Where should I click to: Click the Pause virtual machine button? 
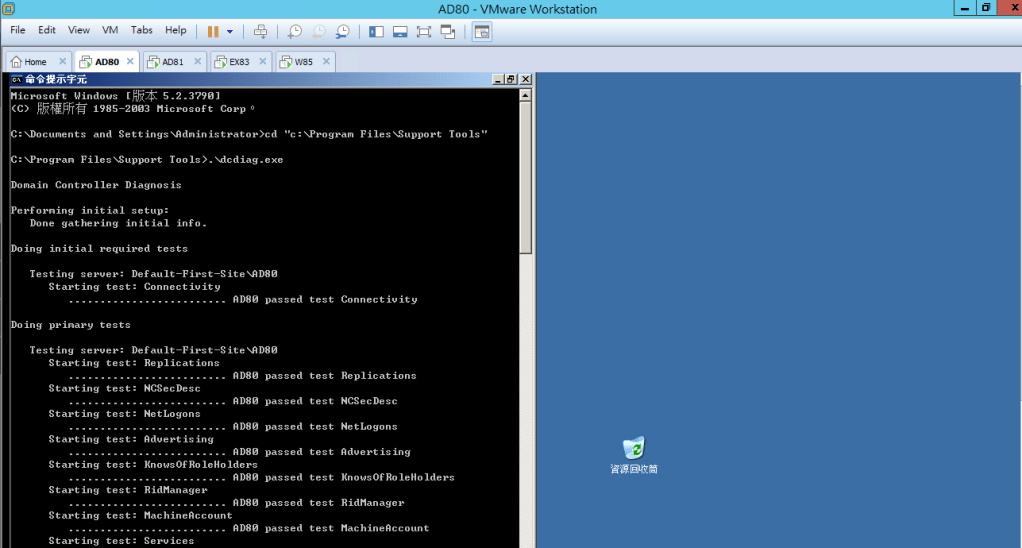213,31
